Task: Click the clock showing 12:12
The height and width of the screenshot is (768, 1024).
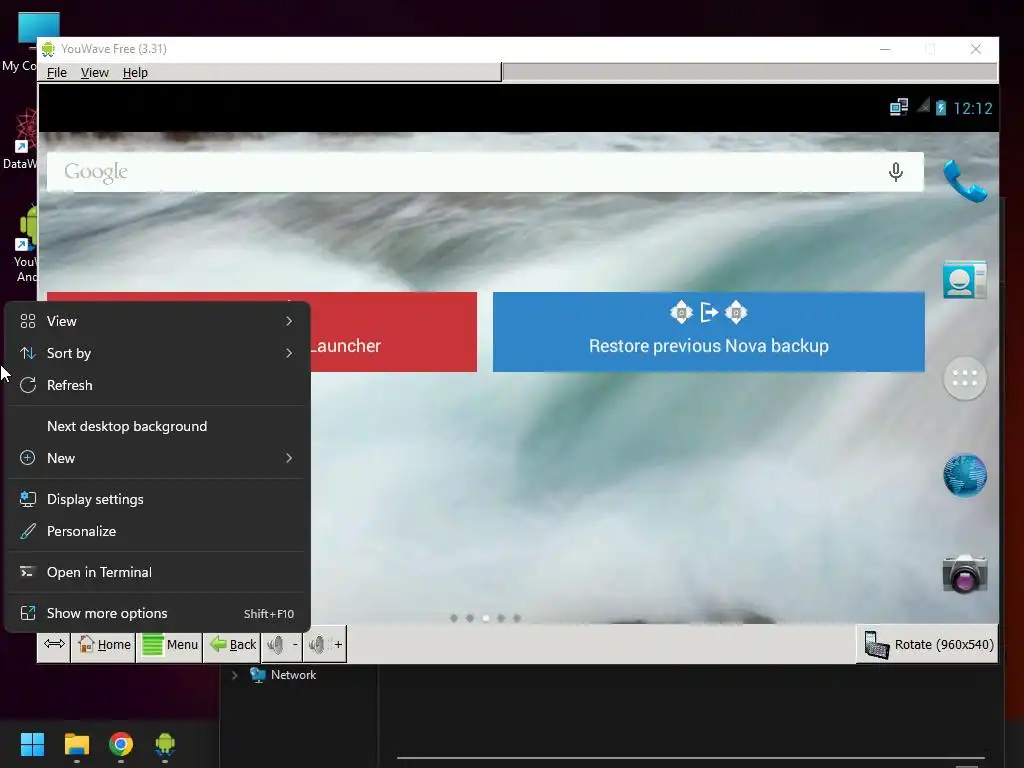Action: click(x=972, y=108)
